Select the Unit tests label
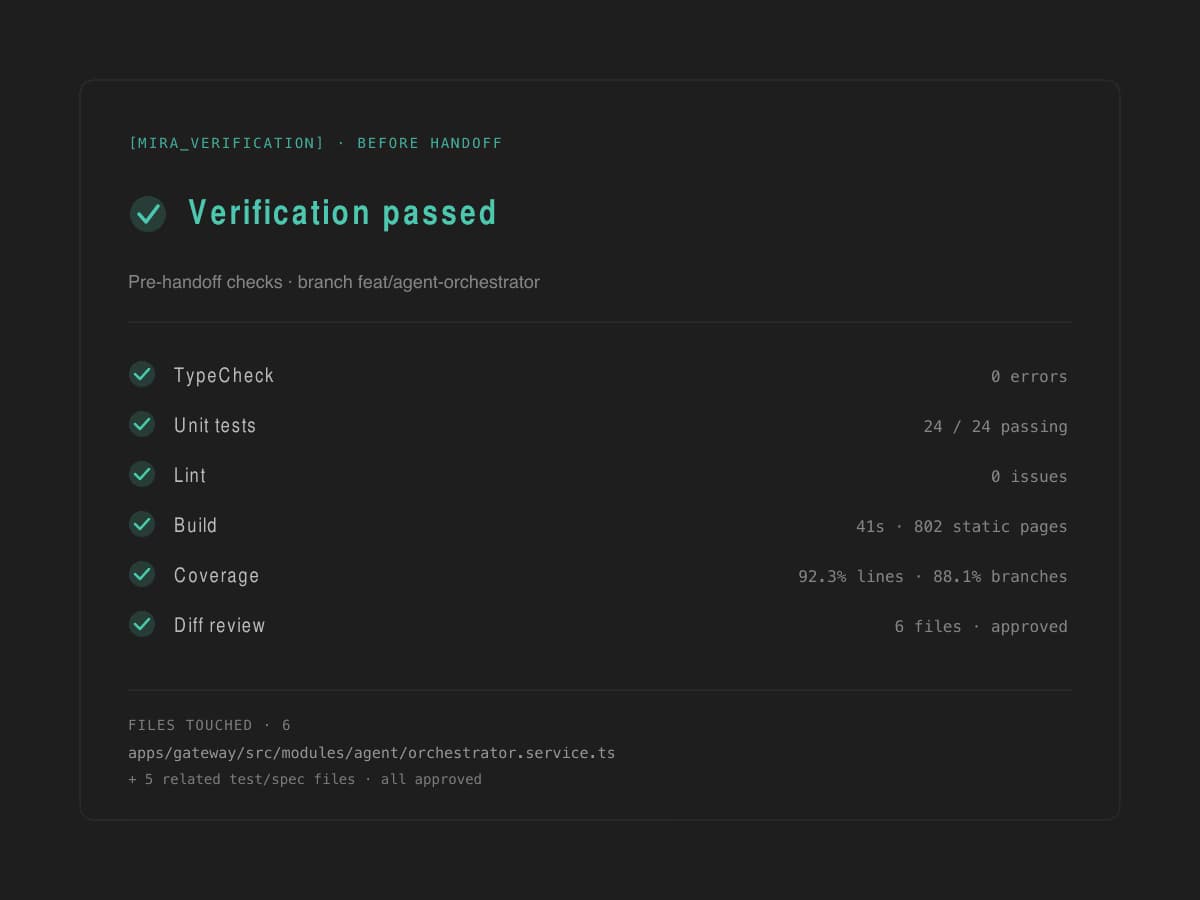This screenshot has height=900, width=1200. tap(215, 425)
